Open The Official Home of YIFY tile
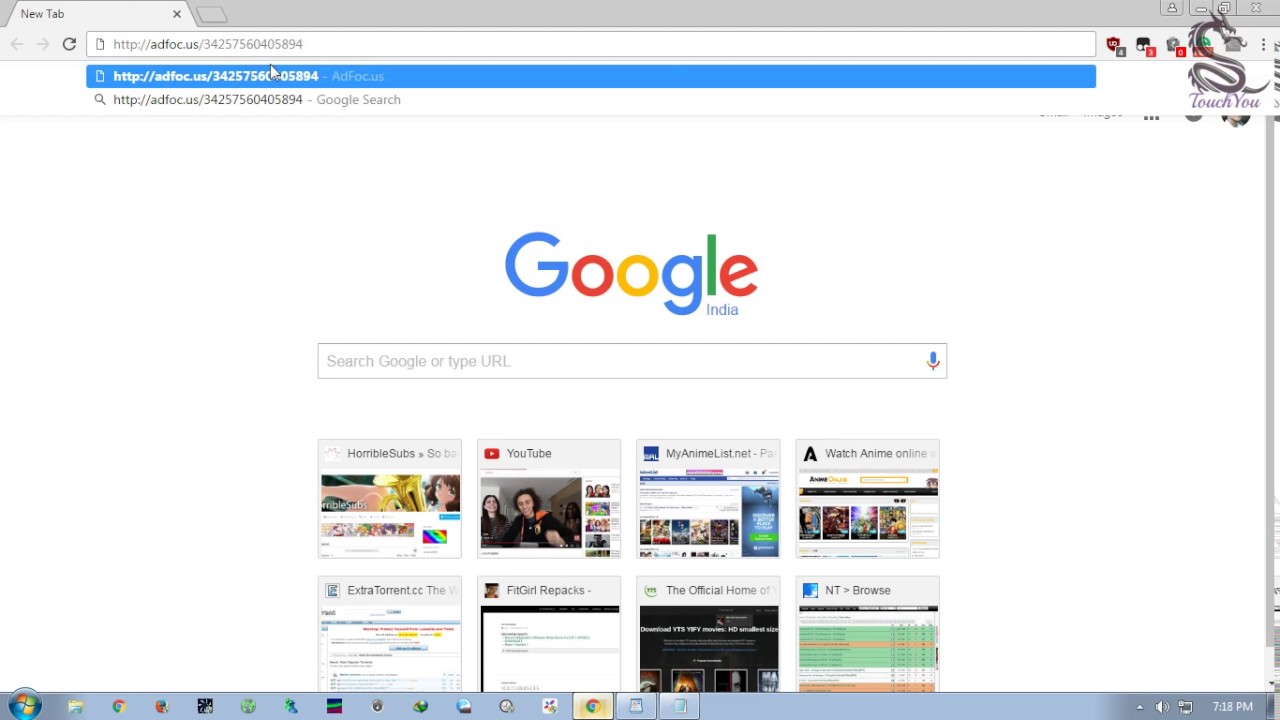This screenshot has width=1280, height=720. [708, 634]
